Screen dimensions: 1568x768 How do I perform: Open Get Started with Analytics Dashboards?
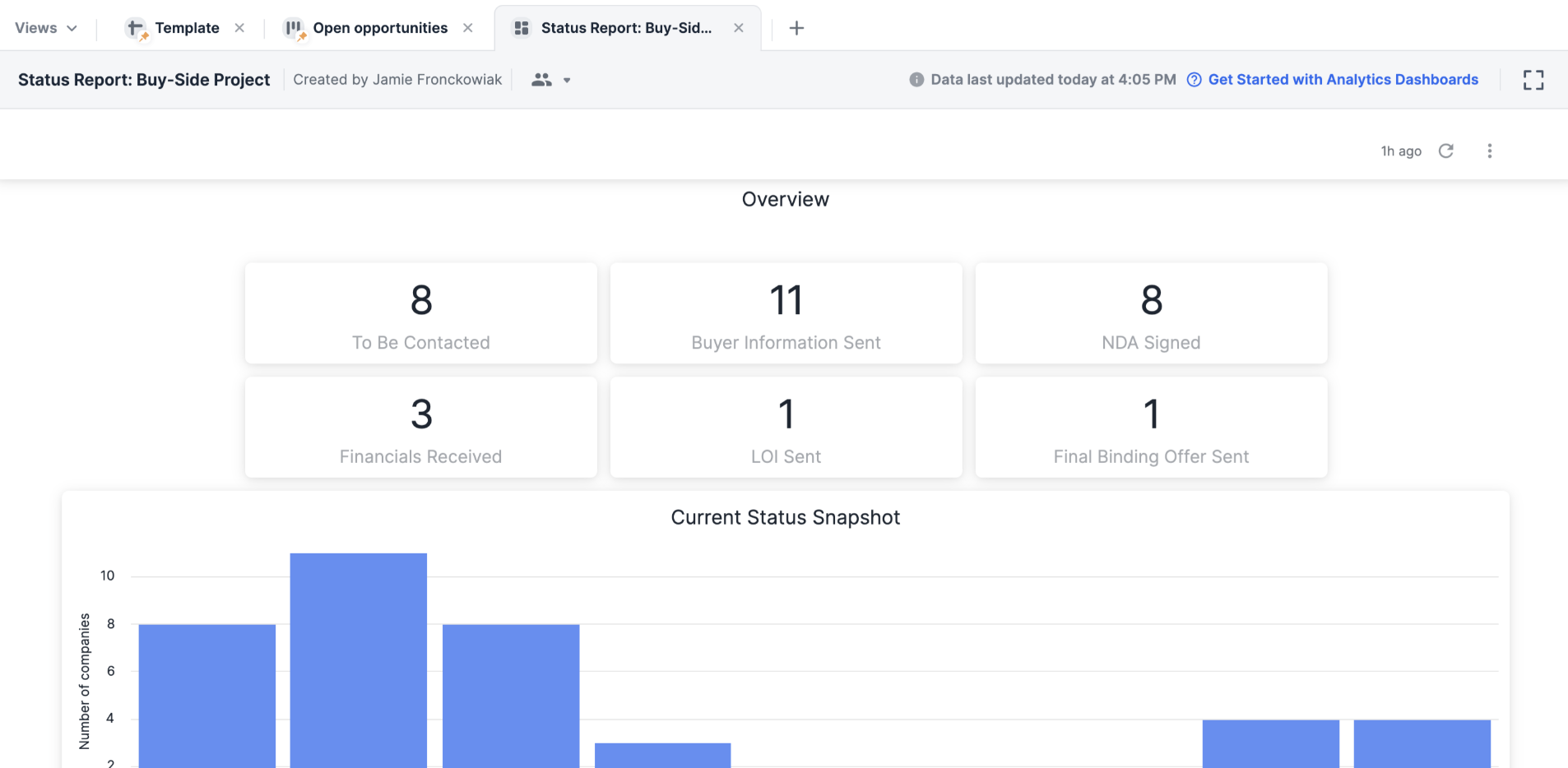[x=1343, y=79]
